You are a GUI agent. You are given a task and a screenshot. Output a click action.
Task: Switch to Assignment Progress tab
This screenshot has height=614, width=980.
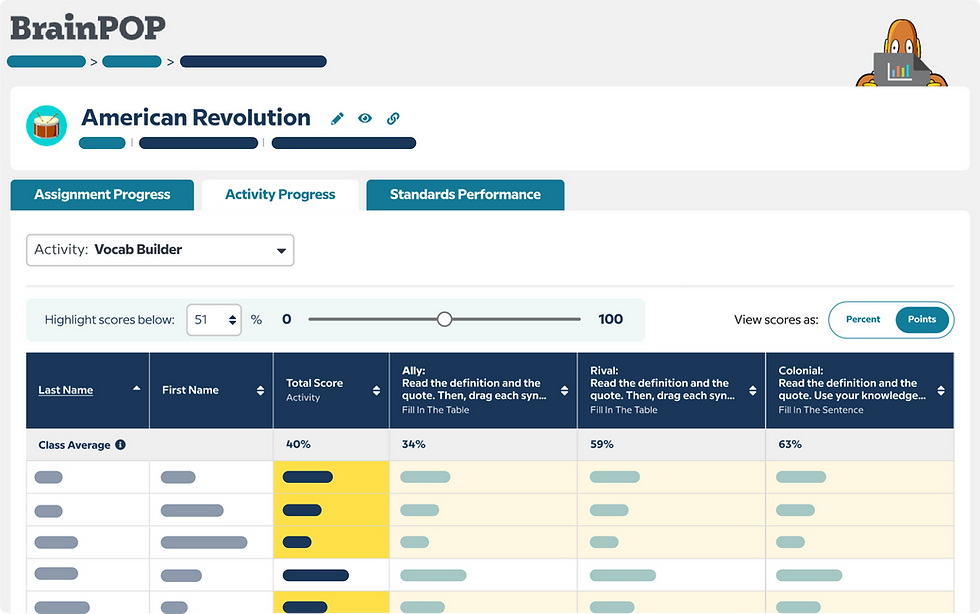coord(102,194)
